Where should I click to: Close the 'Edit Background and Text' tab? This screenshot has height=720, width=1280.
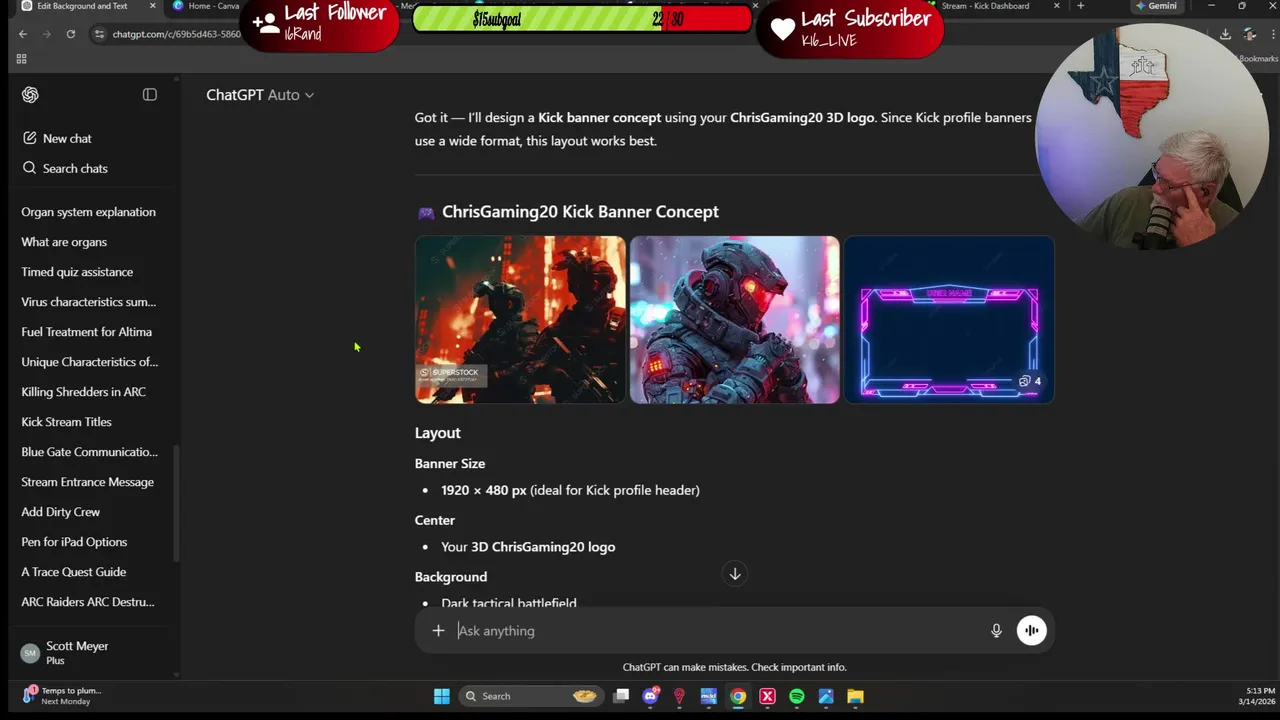153,6
